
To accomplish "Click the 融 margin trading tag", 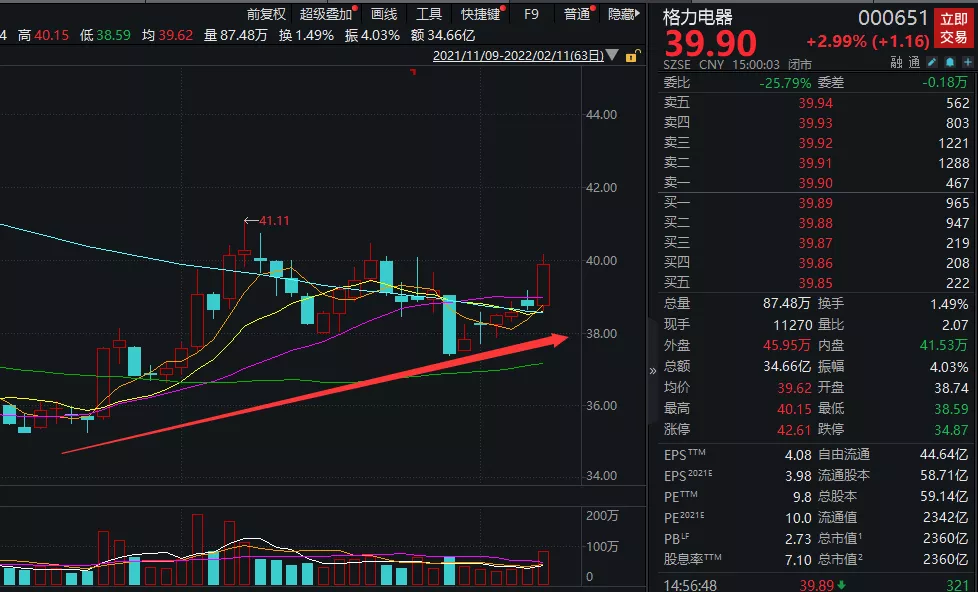I will point(896,62).
